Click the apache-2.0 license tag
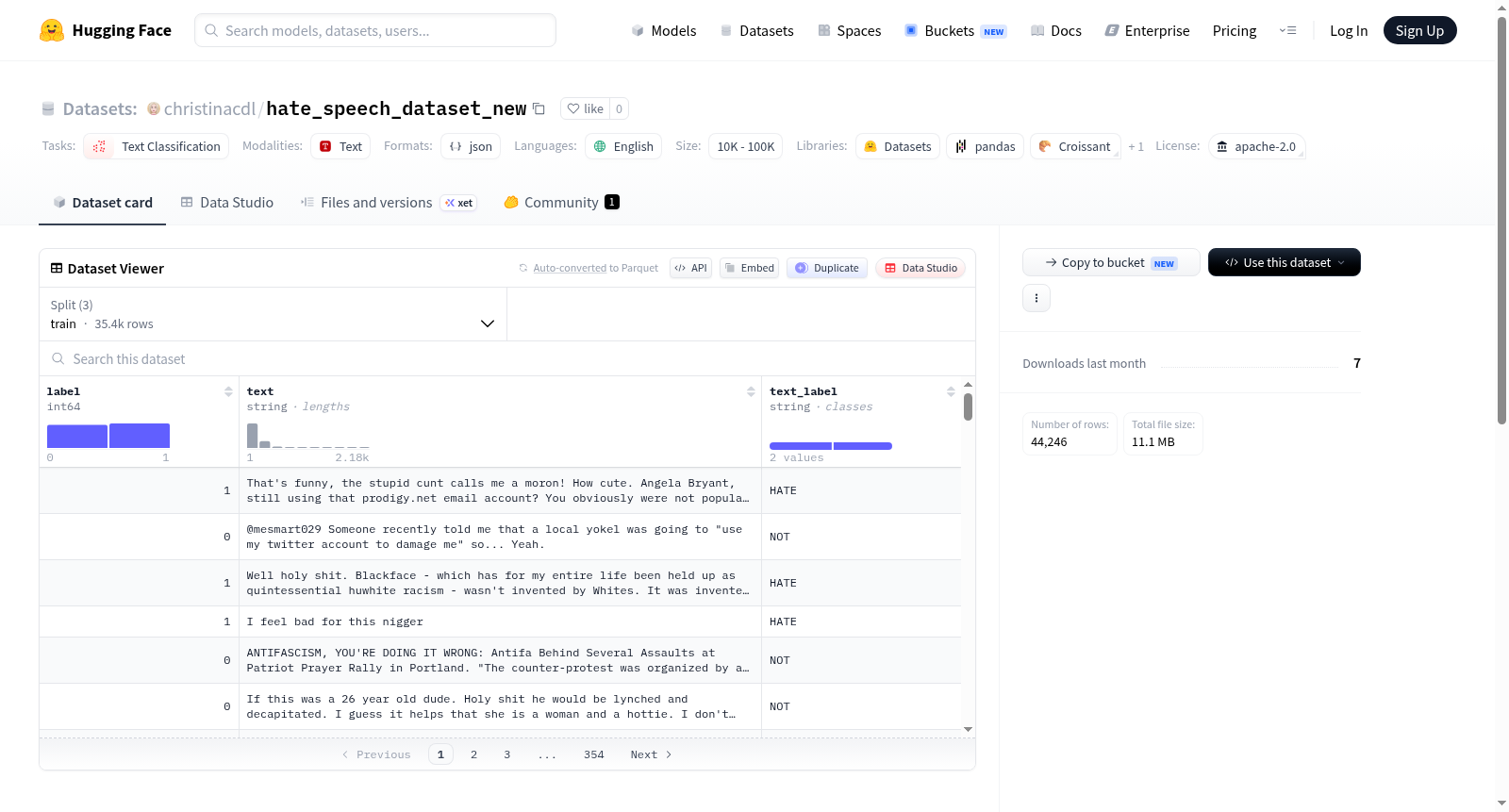The image size is (1509, 812). coord(1256,146)
